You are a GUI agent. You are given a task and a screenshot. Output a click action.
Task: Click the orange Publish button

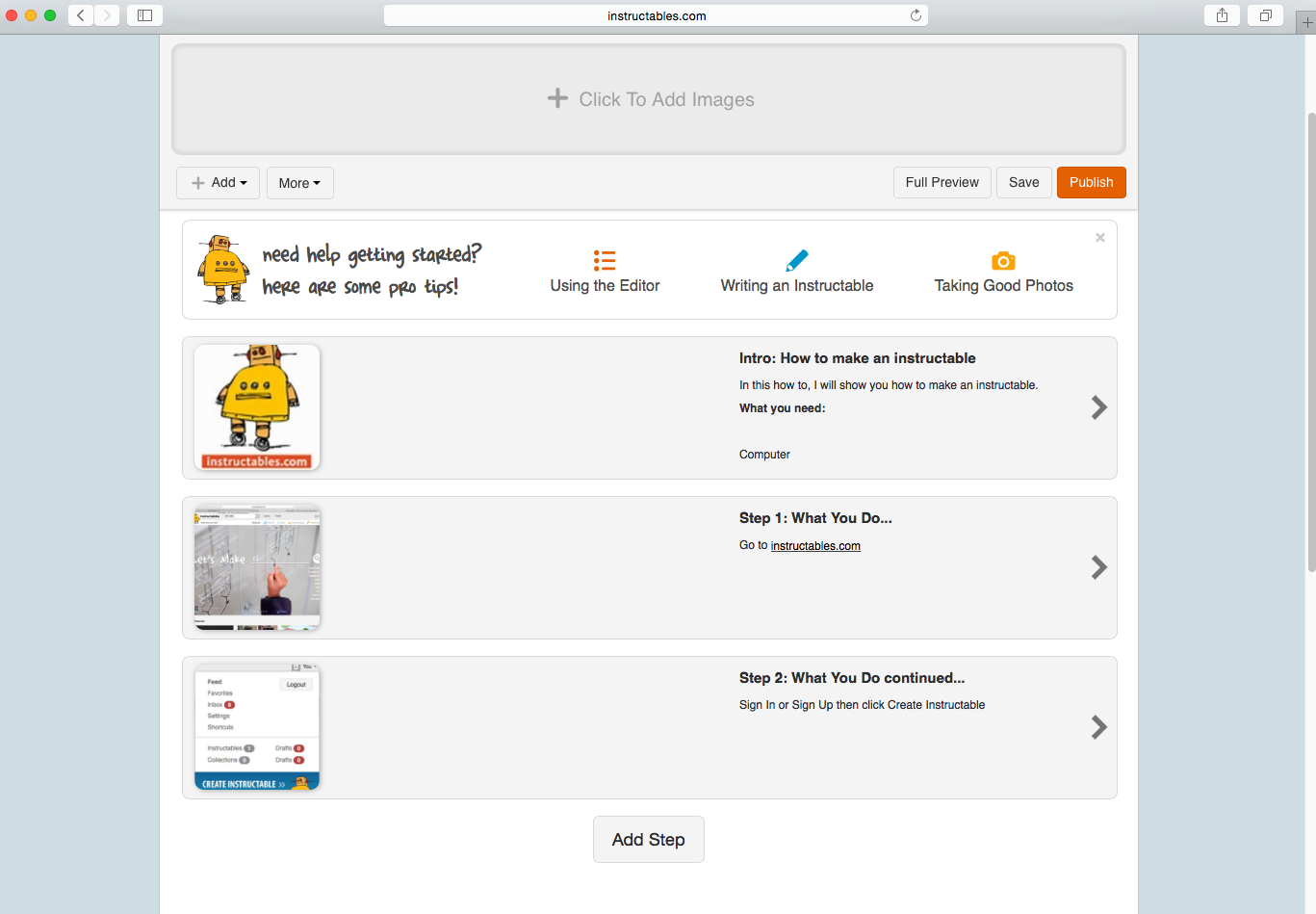point(1092,182)
